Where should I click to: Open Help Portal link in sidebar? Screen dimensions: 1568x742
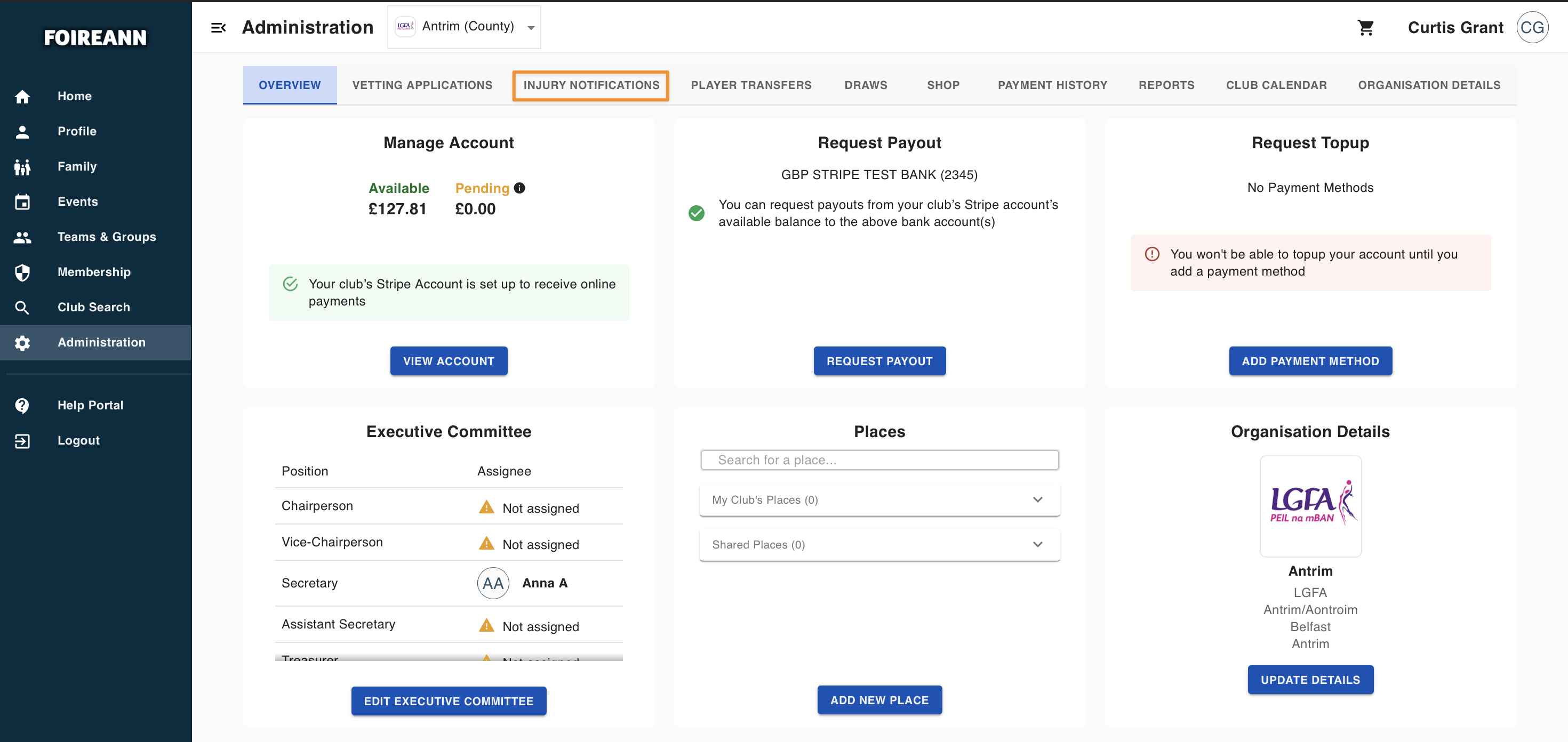point(95,406)
